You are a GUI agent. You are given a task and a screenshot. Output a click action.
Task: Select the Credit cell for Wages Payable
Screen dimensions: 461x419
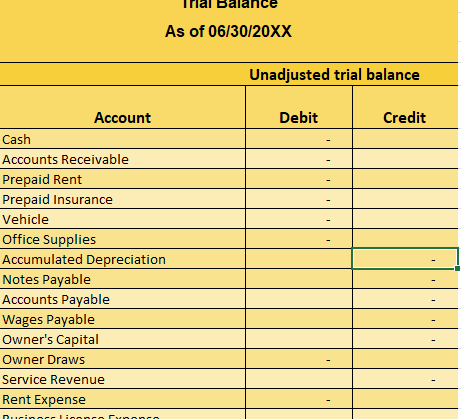[x=405, y=319]
